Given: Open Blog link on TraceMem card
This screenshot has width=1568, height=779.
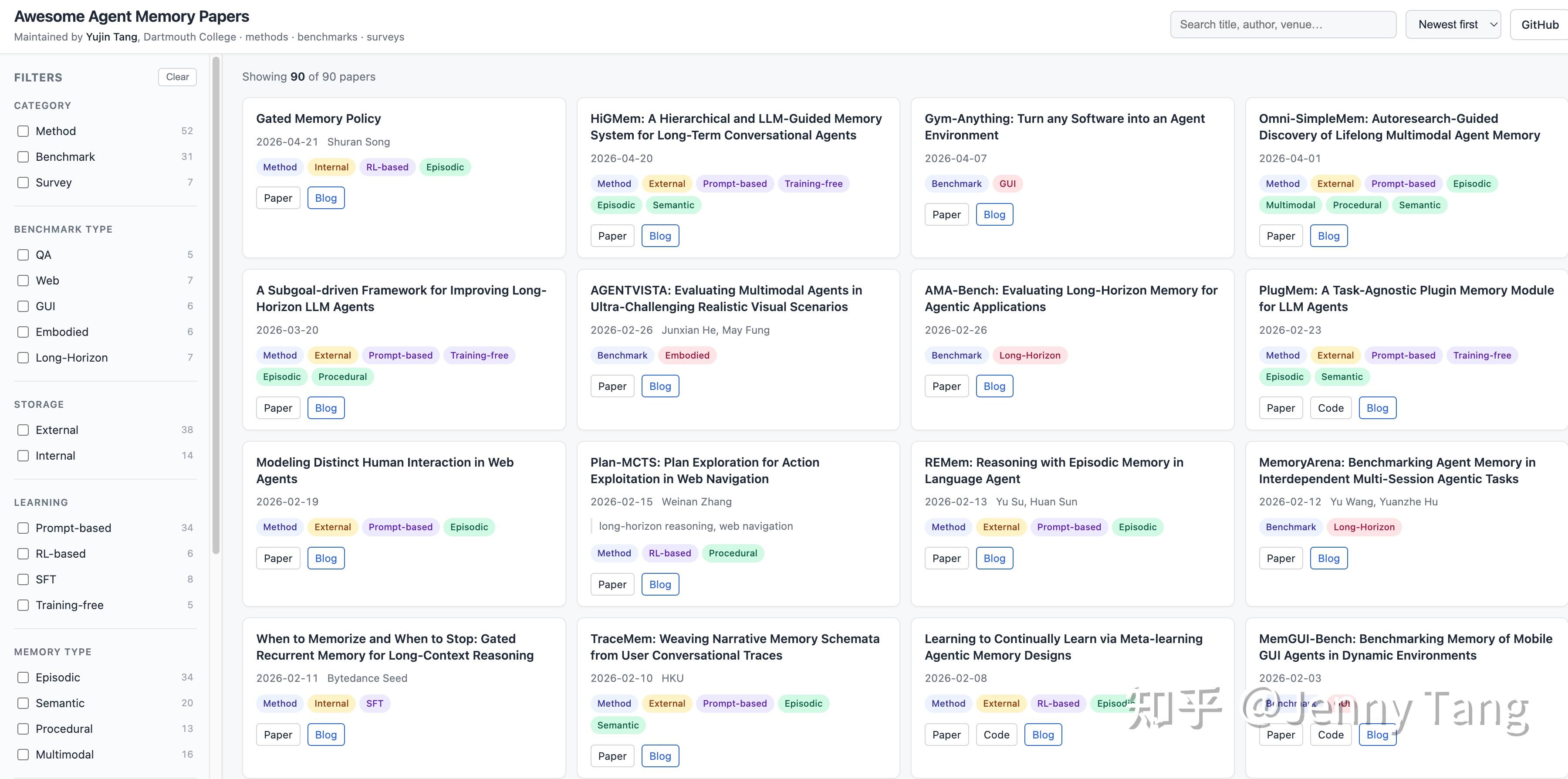Looking at the screenshot, I should click(x=660, y=756).
